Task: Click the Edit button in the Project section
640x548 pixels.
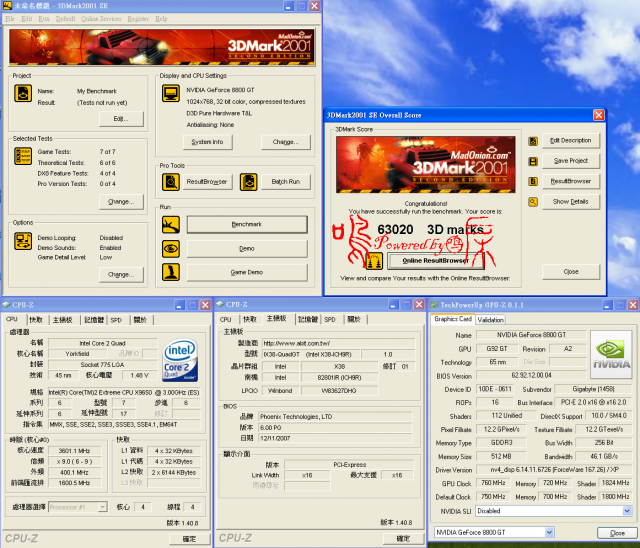Action: pyautogui.click(x=121, y=119)
